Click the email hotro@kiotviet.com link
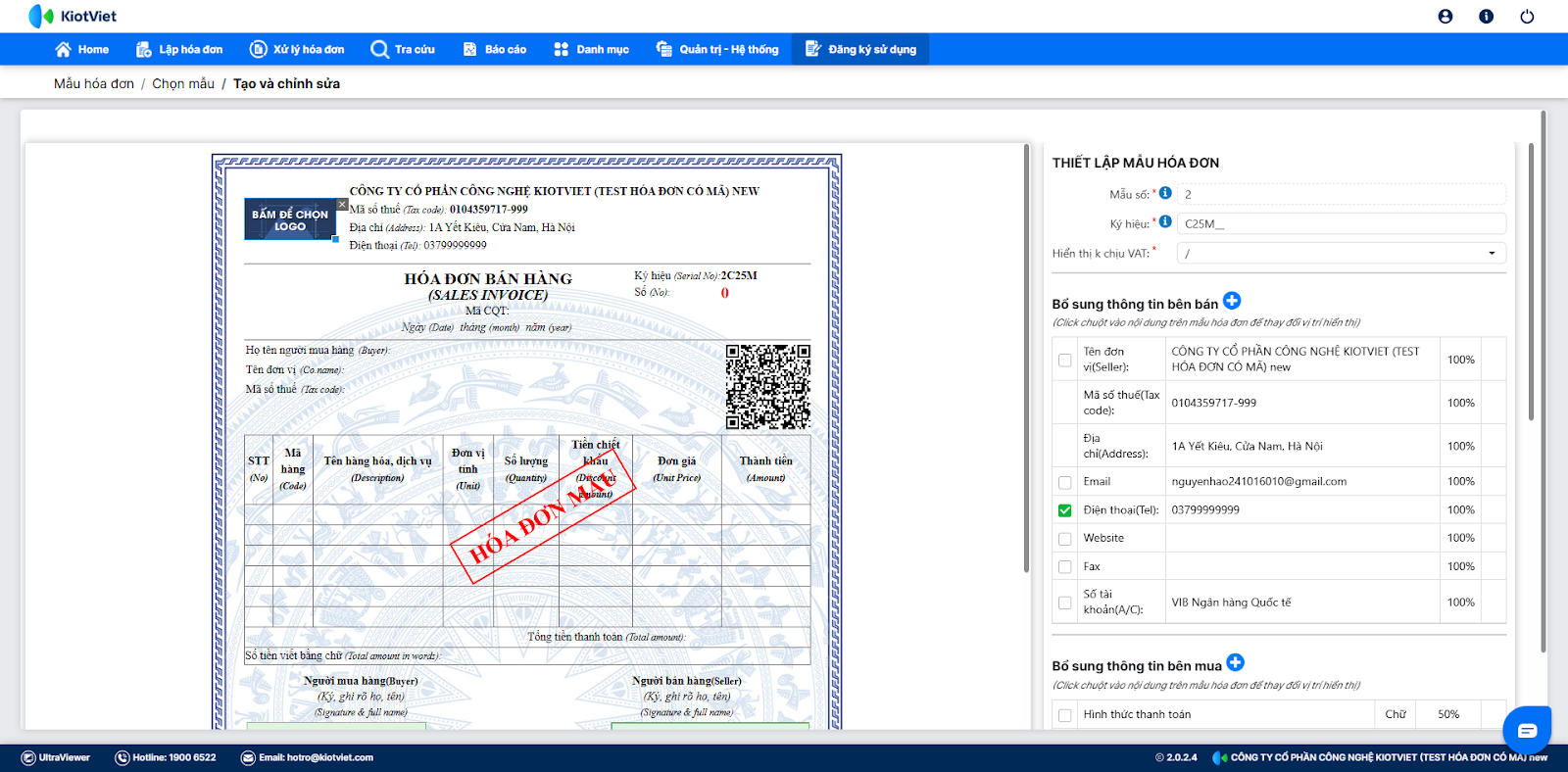This screenshot has height=772, width=1568. point(329,757)
